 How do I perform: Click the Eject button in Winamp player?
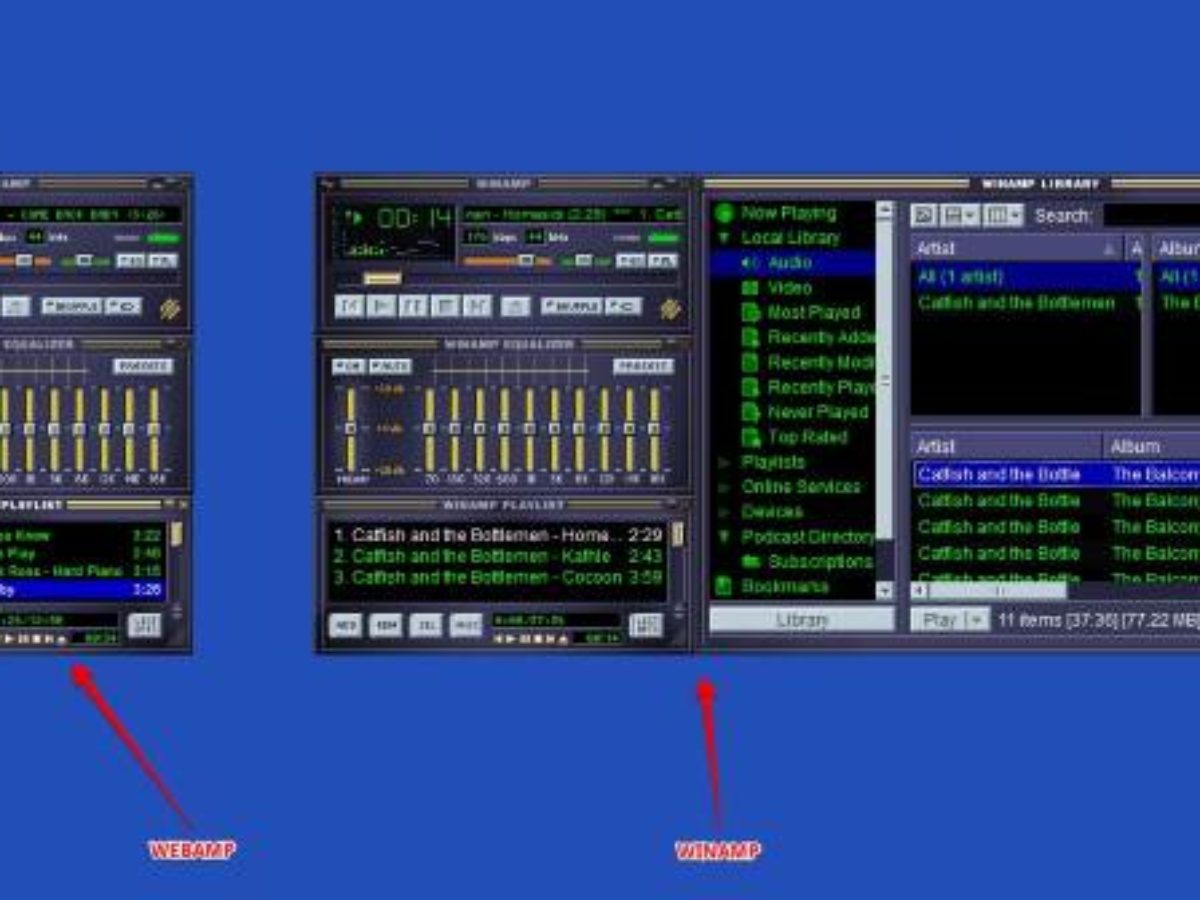click(x=515, y=306)
